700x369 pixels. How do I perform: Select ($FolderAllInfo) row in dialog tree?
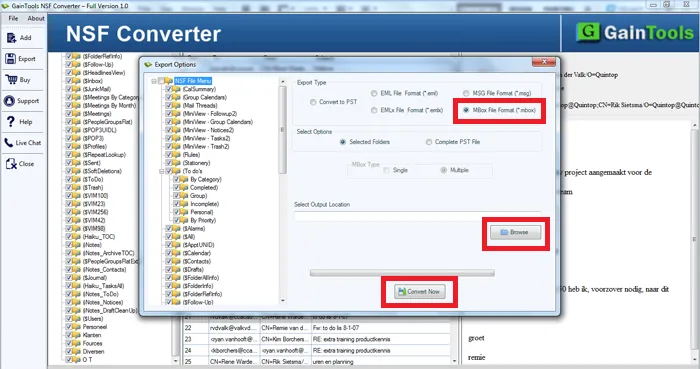click(201, 278)
